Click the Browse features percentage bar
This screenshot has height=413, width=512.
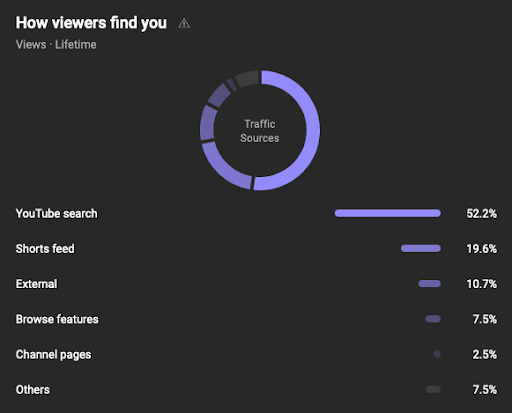(433, 319)
